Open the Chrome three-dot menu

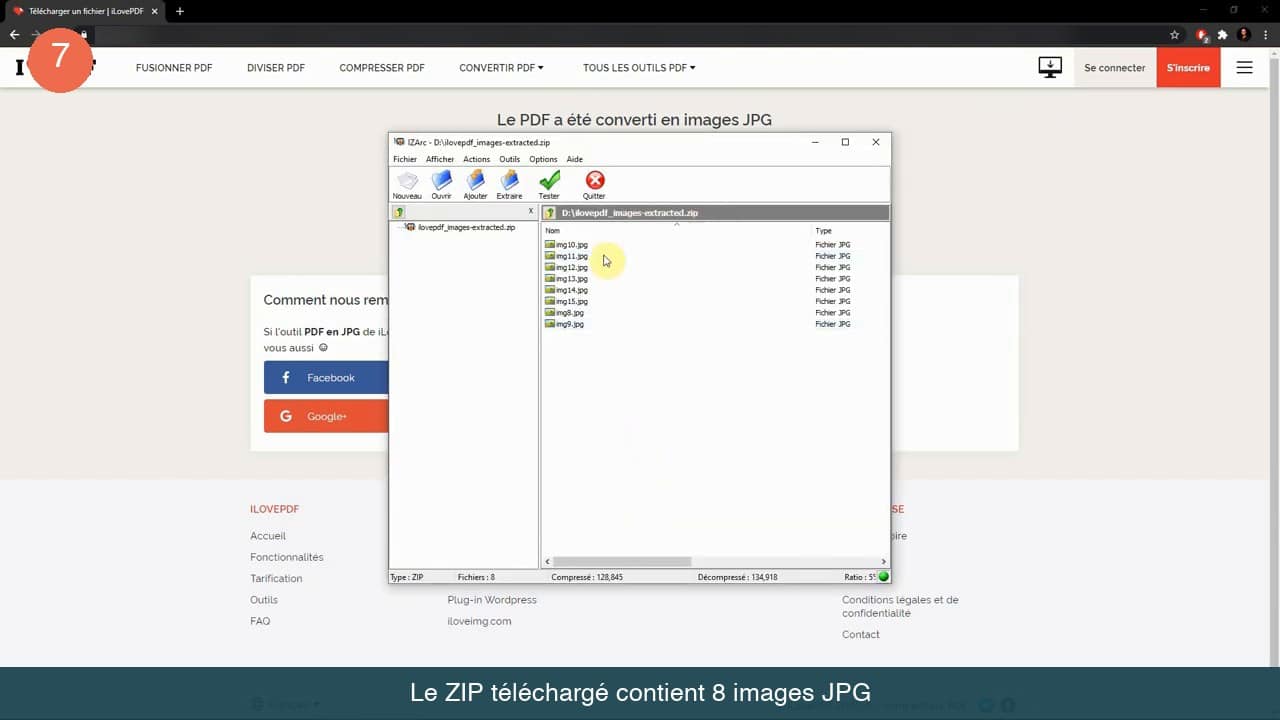coord(1266,34)
